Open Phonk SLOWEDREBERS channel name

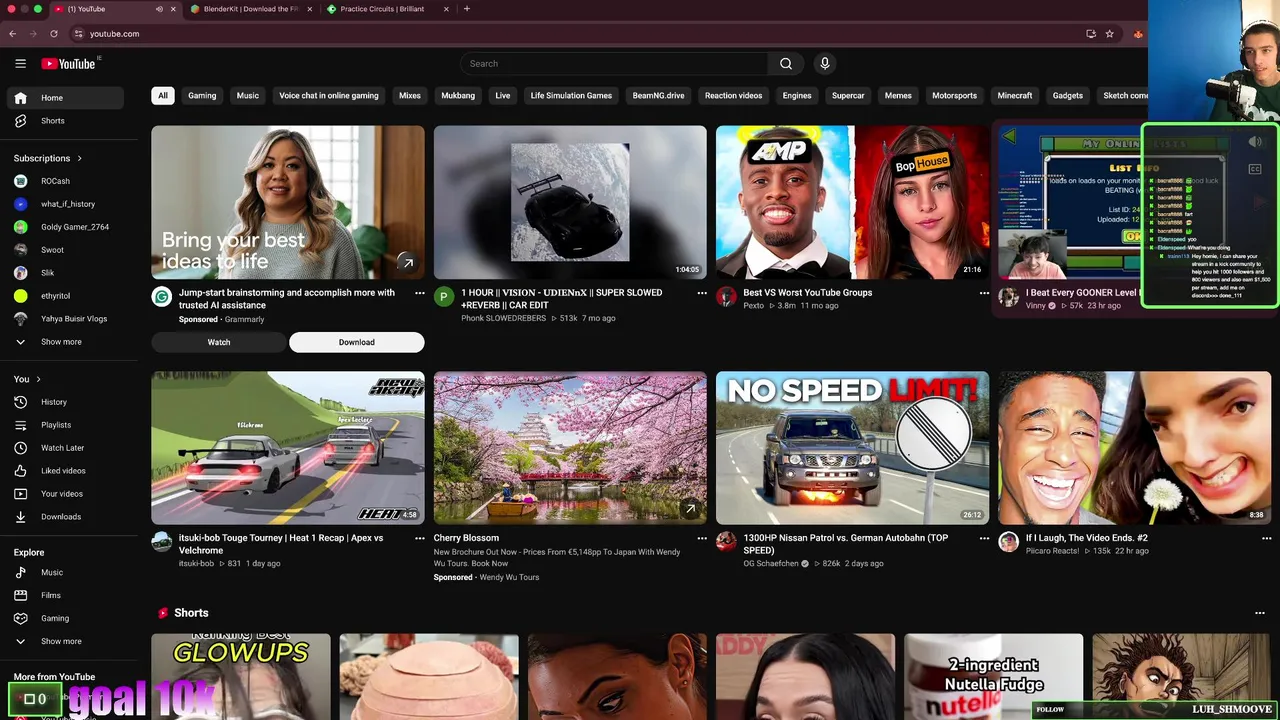(x=503, y=318)
